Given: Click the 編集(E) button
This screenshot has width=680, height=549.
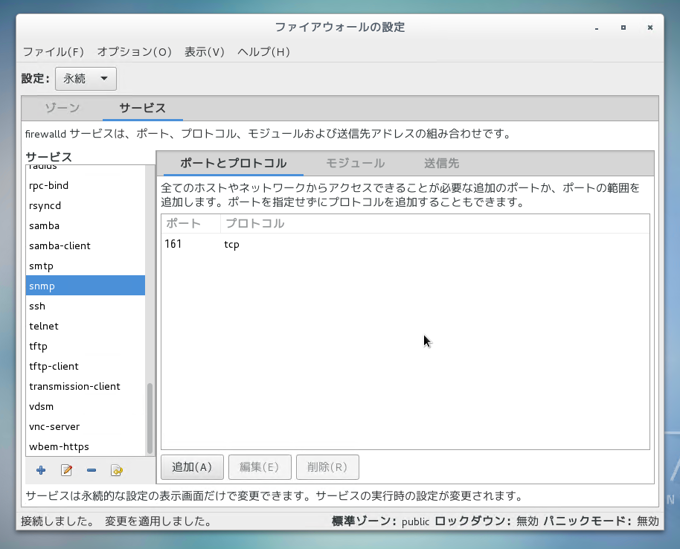Looking at the screenshot, I should [x=259, y=467].
